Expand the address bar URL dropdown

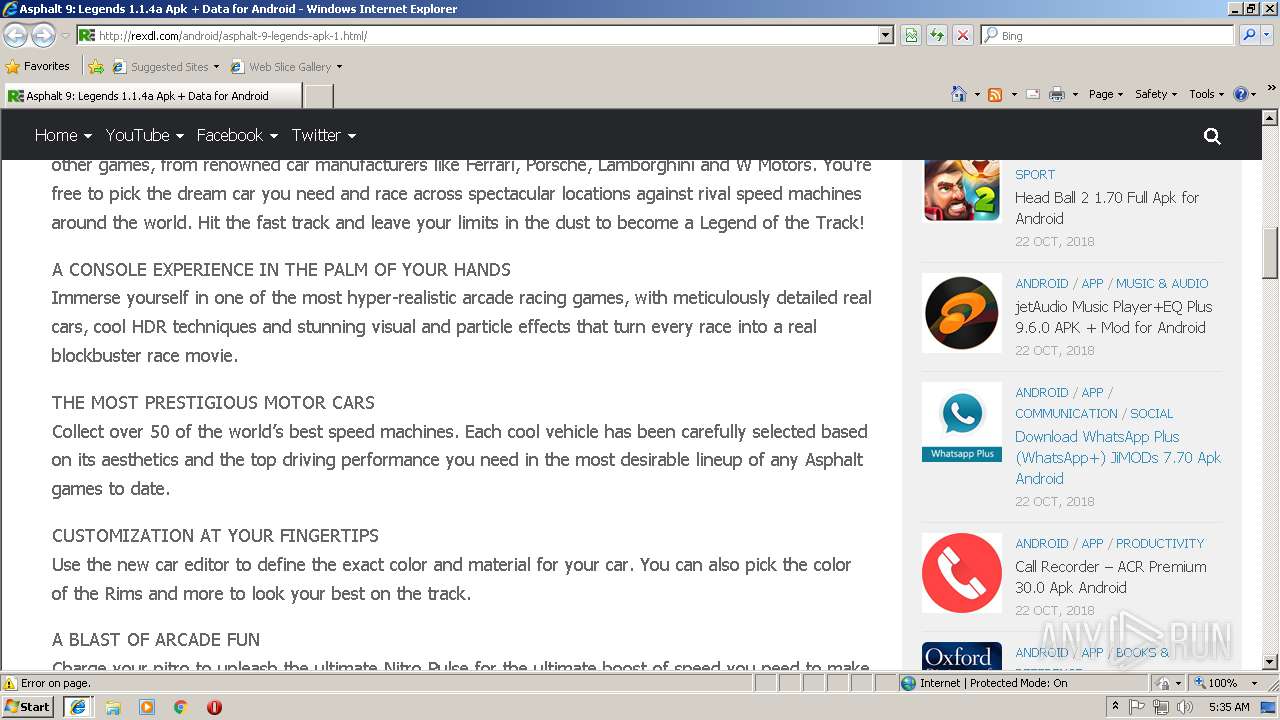[885, 35]
